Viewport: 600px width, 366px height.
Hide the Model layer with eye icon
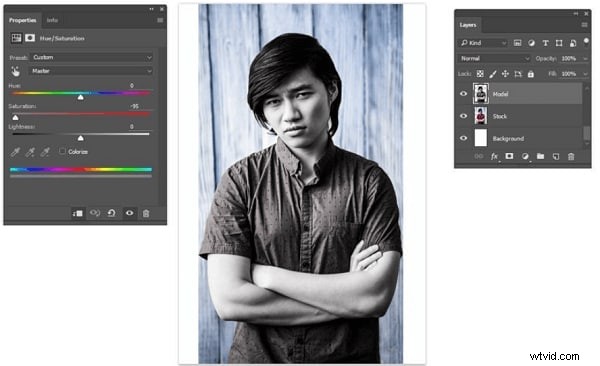click(x=463, y=93)
